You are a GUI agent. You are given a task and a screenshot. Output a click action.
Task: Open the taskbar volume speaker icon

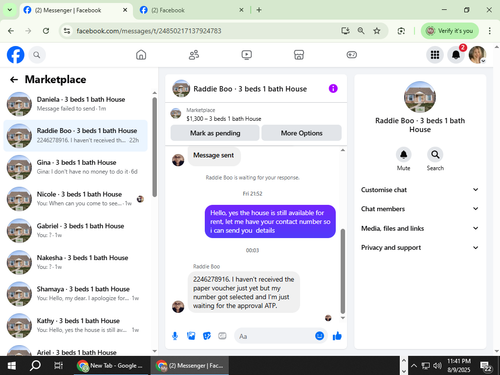click(437, 366)
